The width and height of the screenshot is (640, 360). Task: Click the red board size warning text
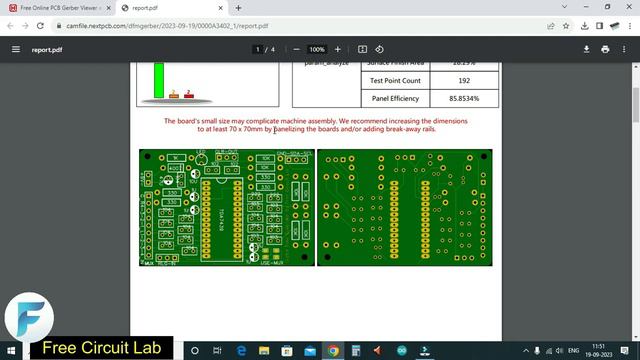[316, 125]
